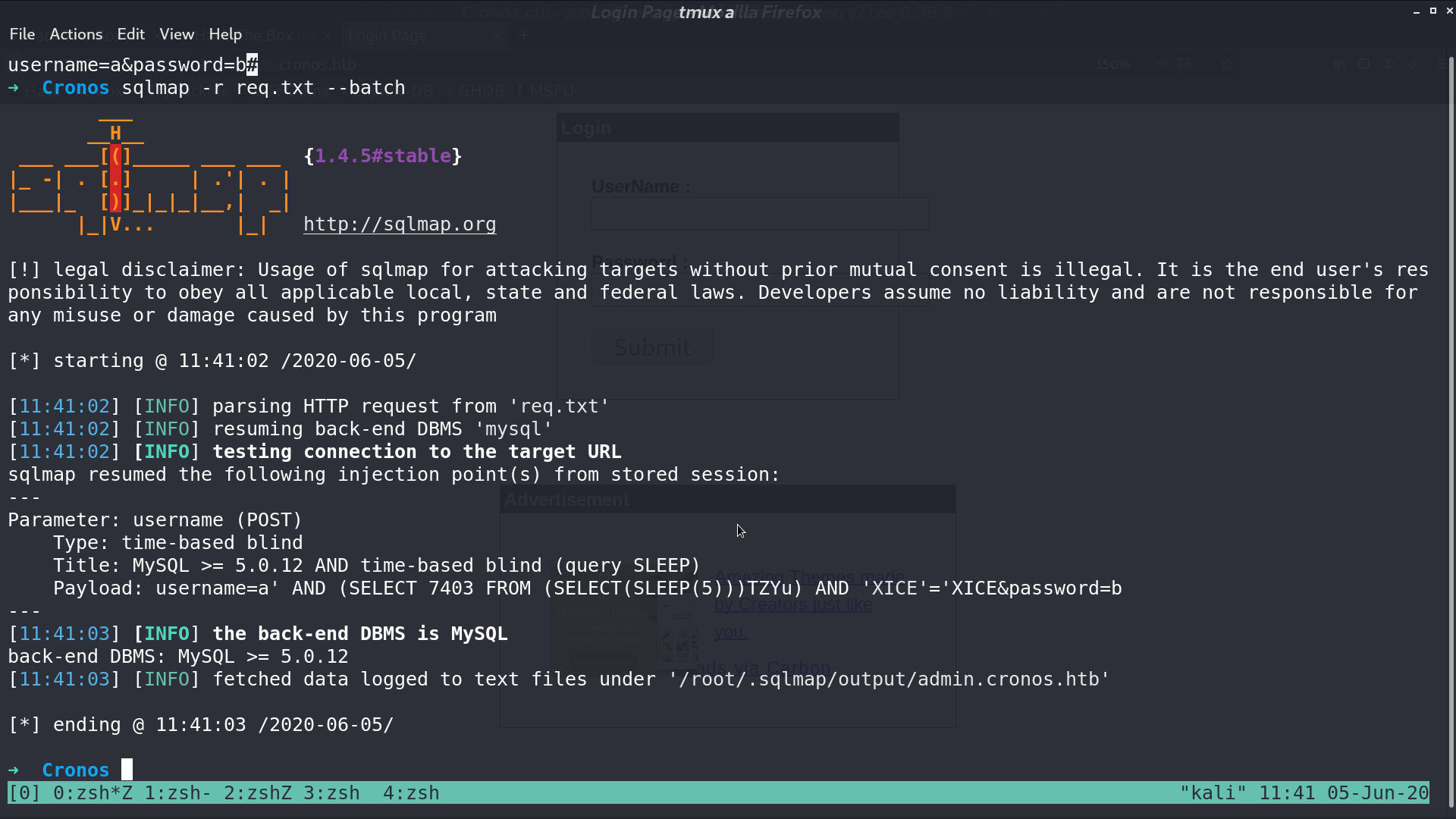The image size is (1456, 819).
Task: Click the 1.4.5#stable version text
Action: [x=383, y=156]
